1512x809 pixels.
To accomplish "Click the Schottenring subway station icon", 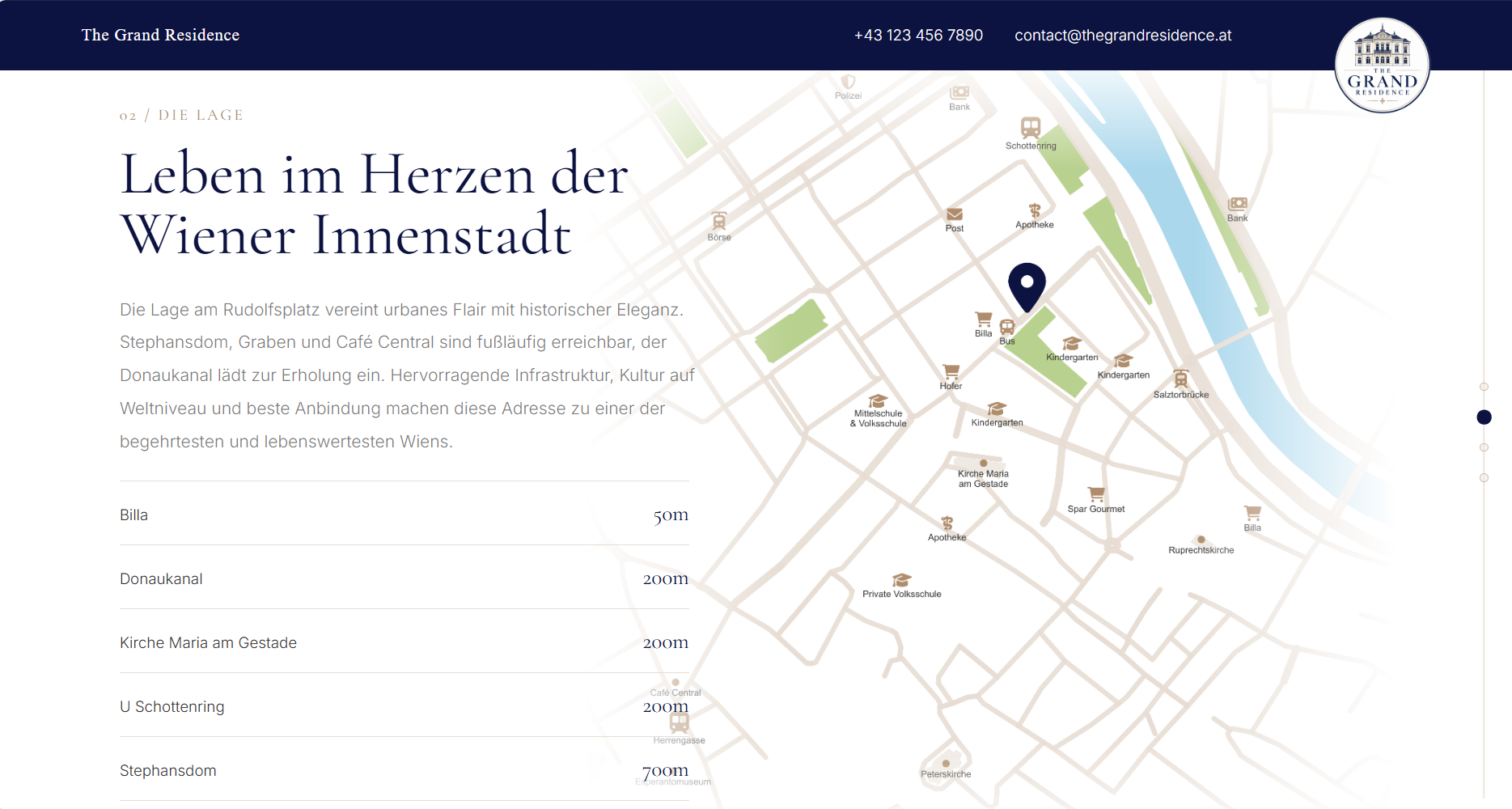I will click(1031, 128).
